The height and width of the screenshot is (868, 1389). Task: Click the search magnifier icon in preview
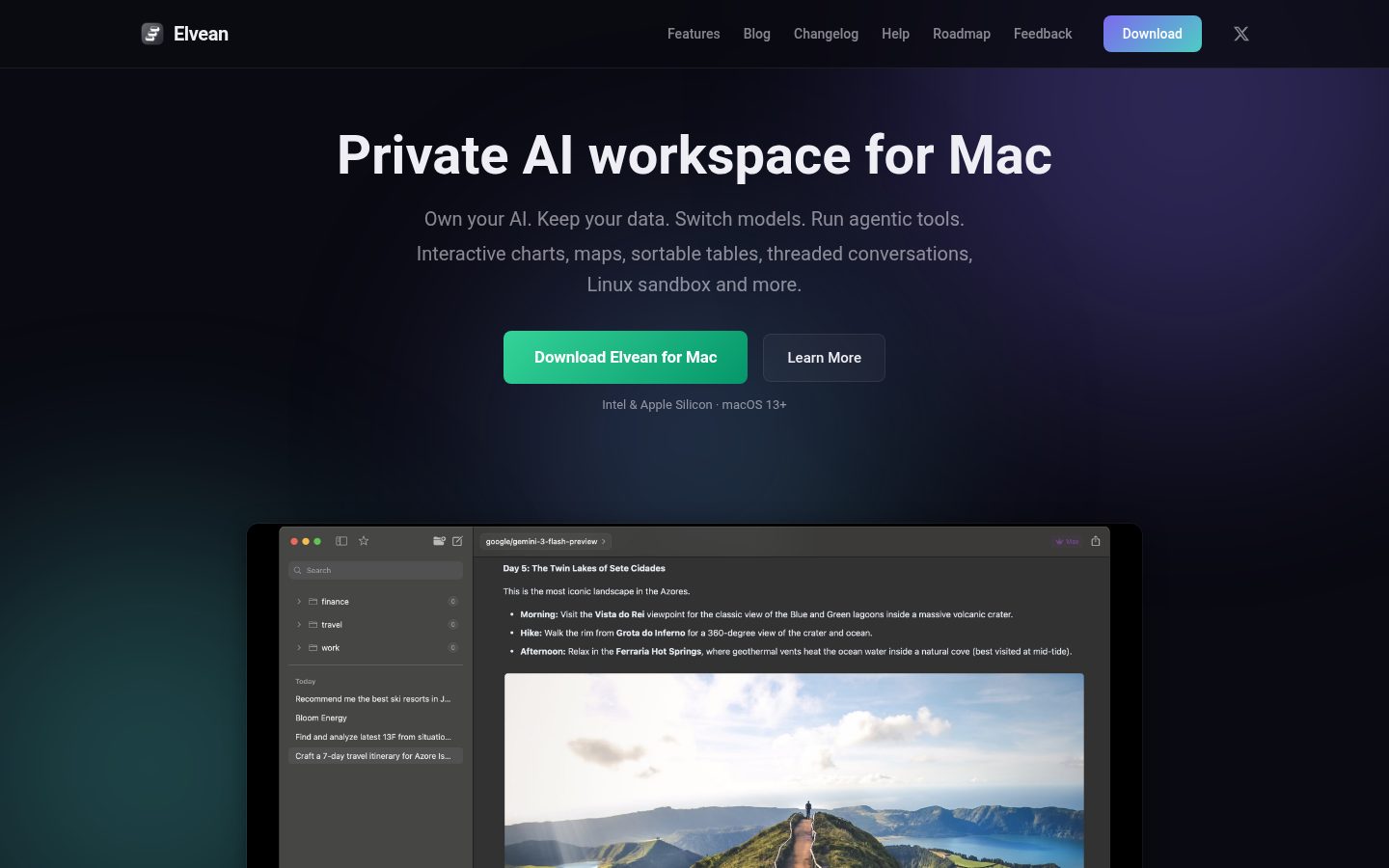pyautogui.click(x=298, y=570)
